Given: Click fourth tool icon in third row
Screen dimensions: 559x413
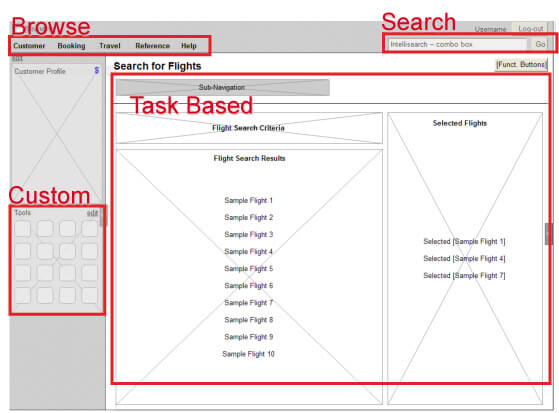Looking at the screenshot, I should coord(89,273).
